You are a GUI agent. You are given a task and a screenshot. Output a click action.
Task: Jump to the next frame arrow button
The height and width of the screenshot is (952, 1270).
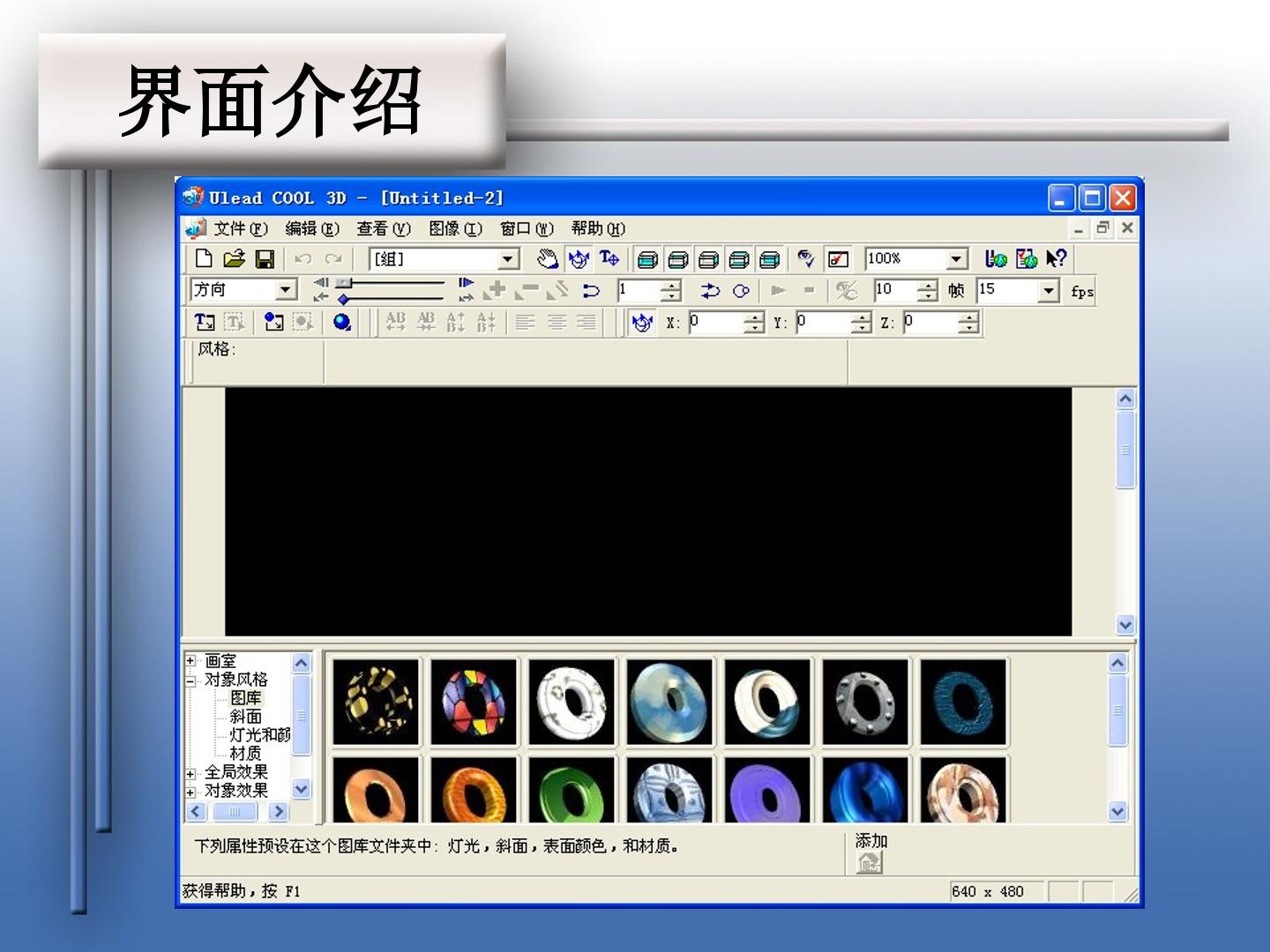coord(466,283)
